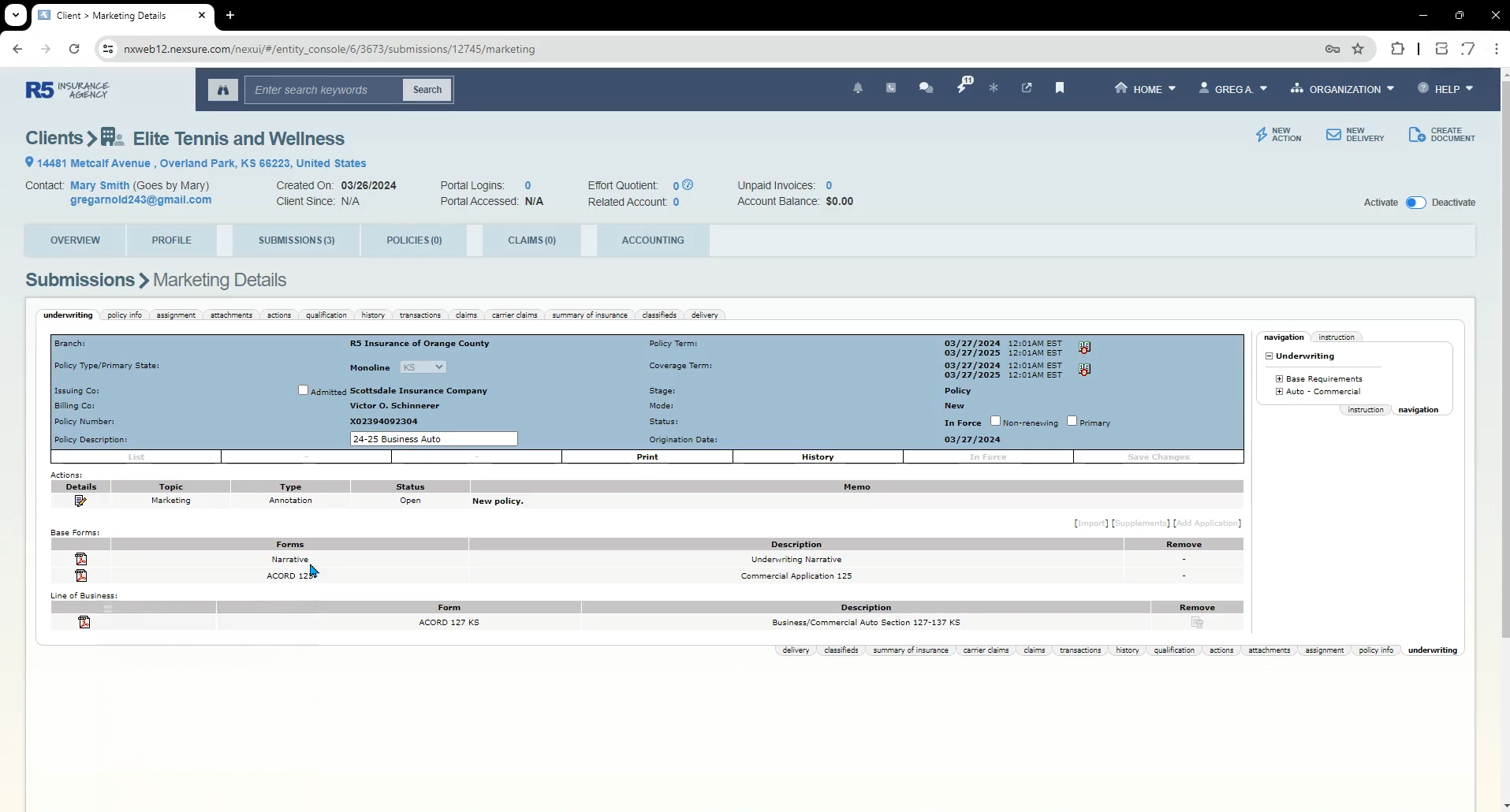Viewport: 1510px width, 812px height.
Task: Open ACORD 127 KS PDF icon
Action: [x=84, y=622]
